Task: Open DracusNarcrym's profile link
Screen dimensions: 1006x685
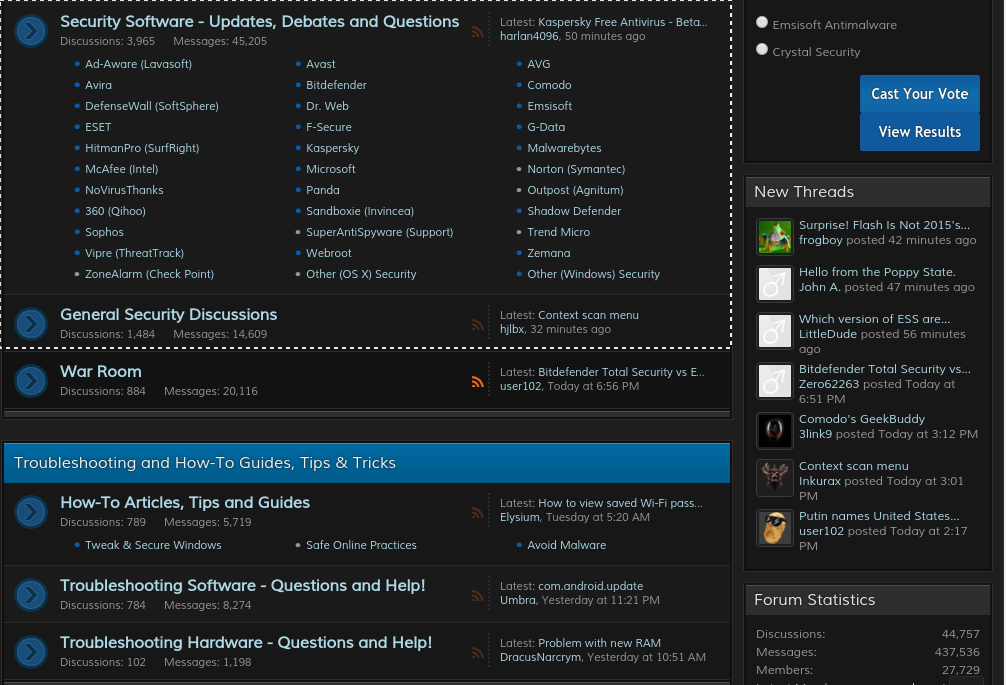Action: 541,657
